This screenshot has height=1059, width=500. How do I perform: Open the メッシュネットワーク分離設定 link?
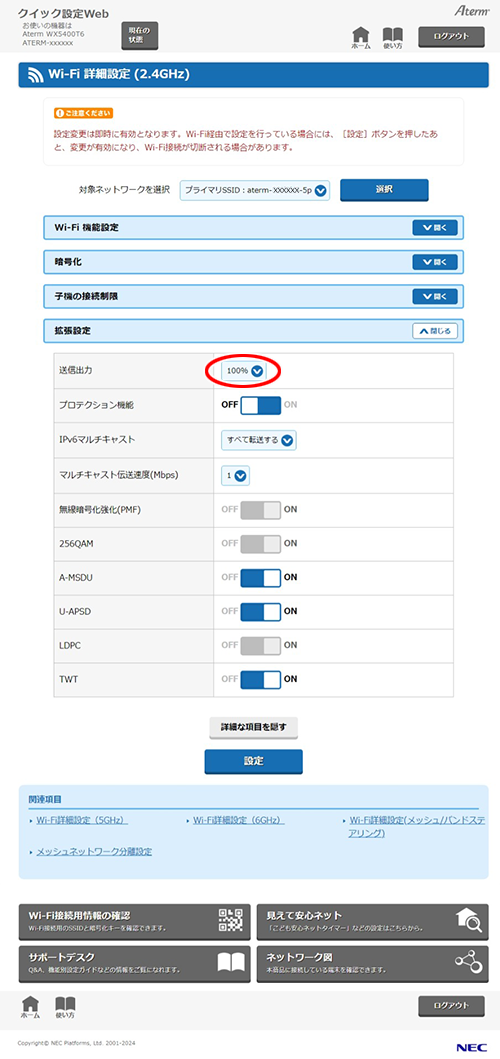(94, 851)
